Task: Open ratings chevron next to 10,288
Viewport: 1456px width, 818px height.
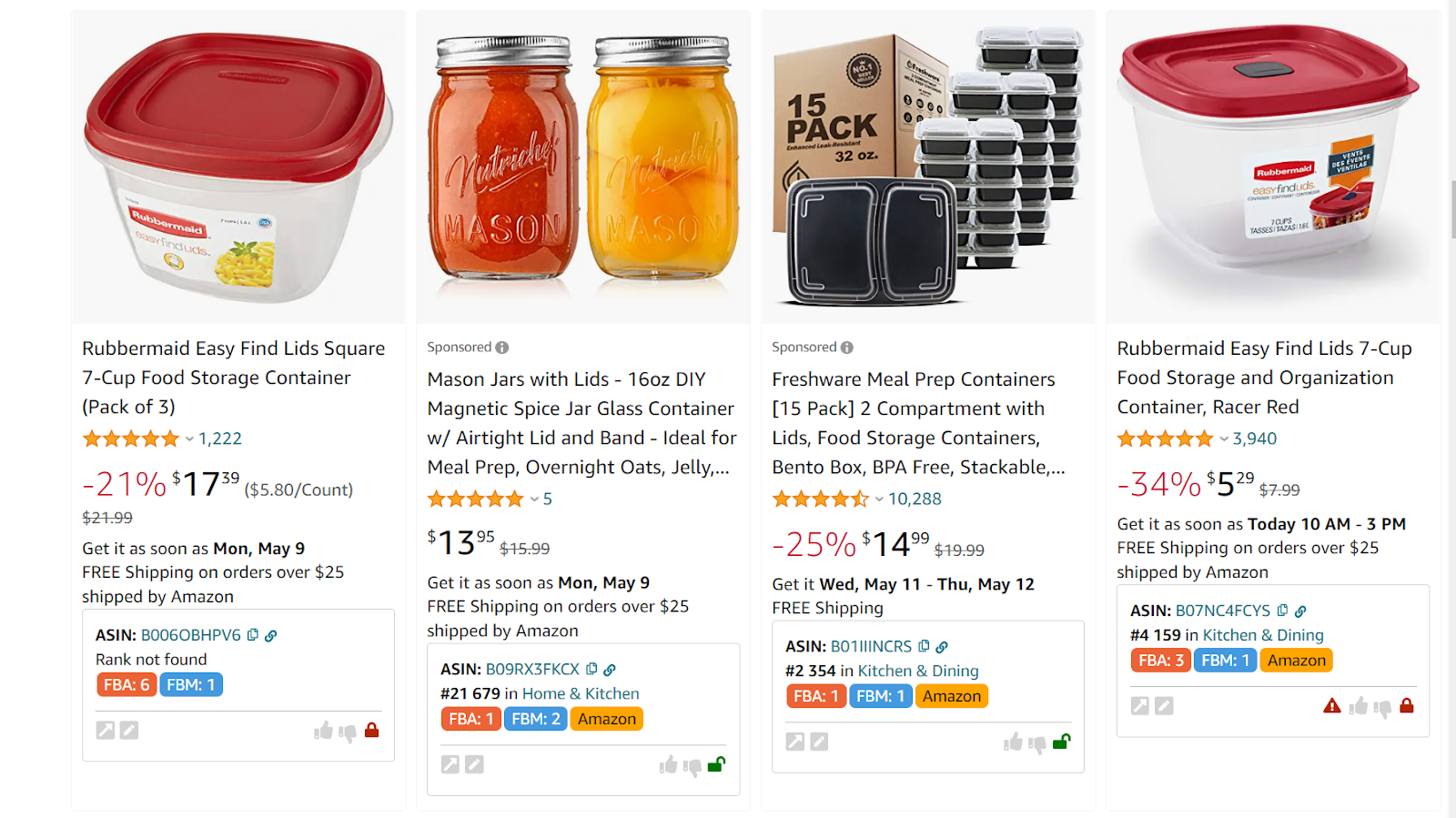Action: tap(879, 499)
